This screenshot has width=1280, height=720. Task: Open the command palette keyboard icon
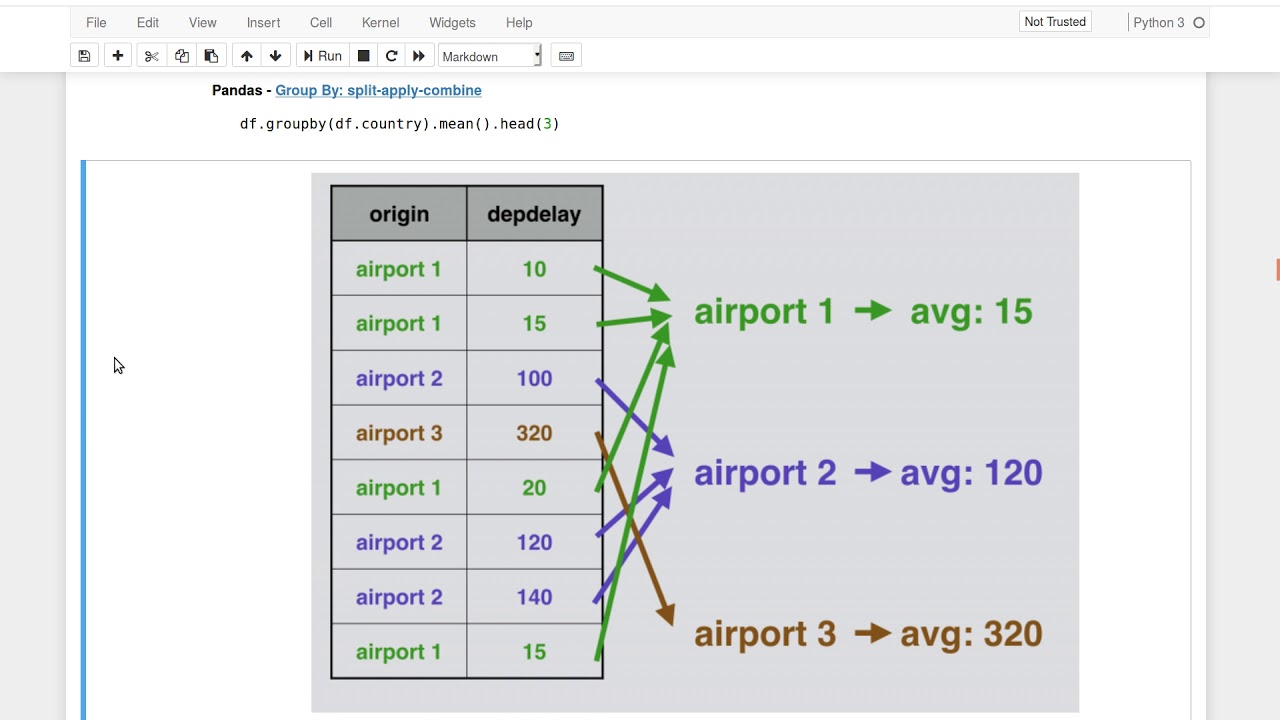pos(566,56)
